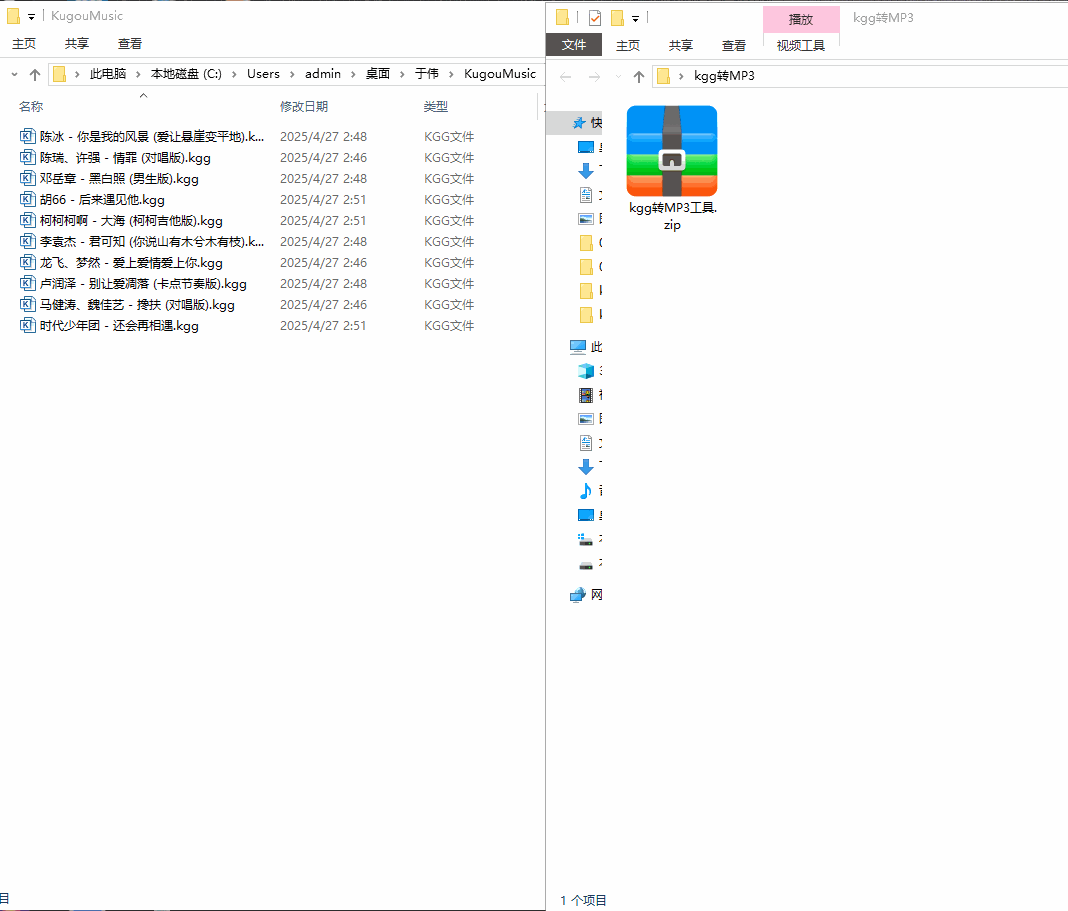
Task: Click file icon of 龙飞、梦然 - 爱上爱情爱上你
Action: tap(27, 262)
